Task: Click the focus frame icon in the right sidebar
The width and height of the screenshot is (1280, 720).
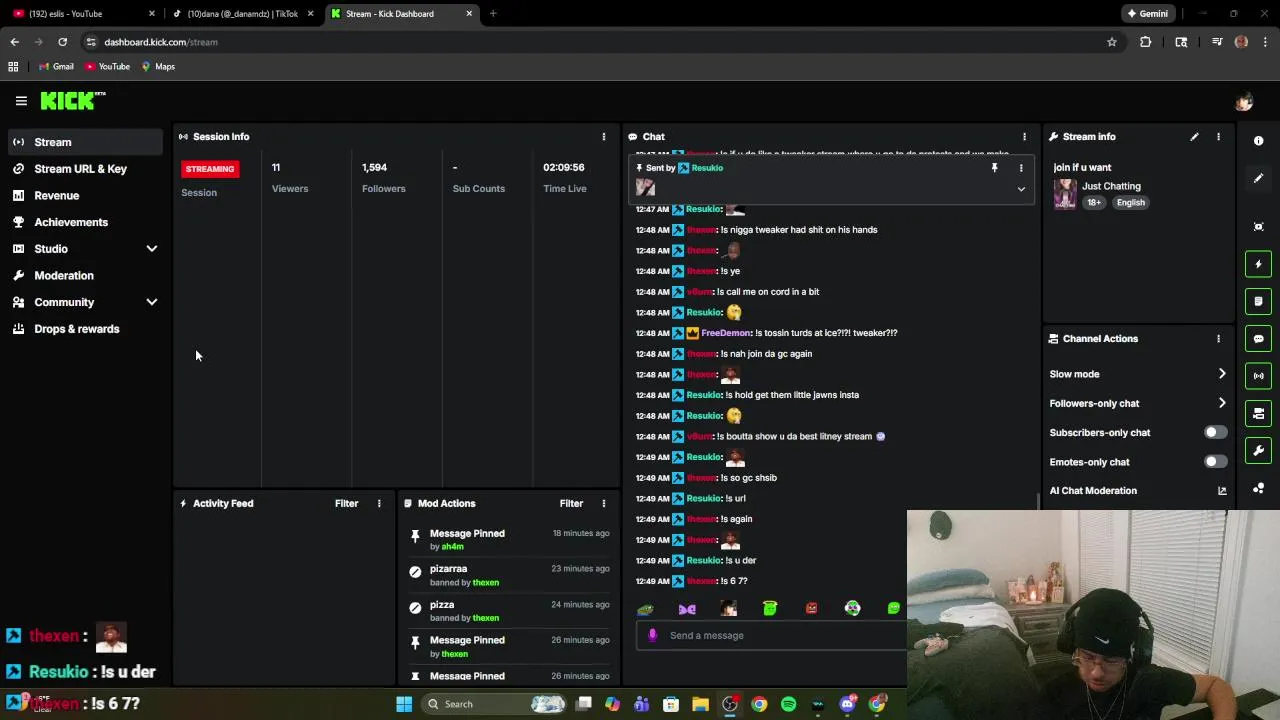Action: coord(1258,227)
